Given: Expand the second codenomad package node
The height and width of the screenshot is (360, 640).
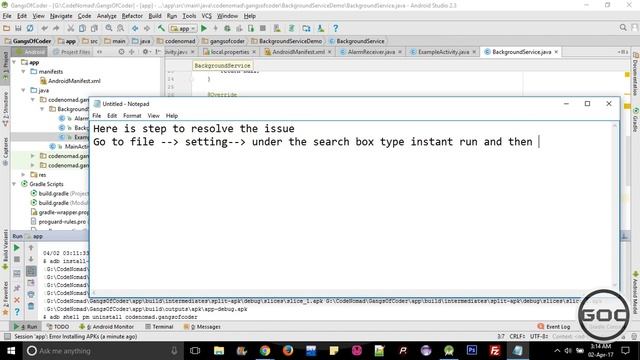Looking at the screenshot, I should pyautogui.click(x=33, y=156).
